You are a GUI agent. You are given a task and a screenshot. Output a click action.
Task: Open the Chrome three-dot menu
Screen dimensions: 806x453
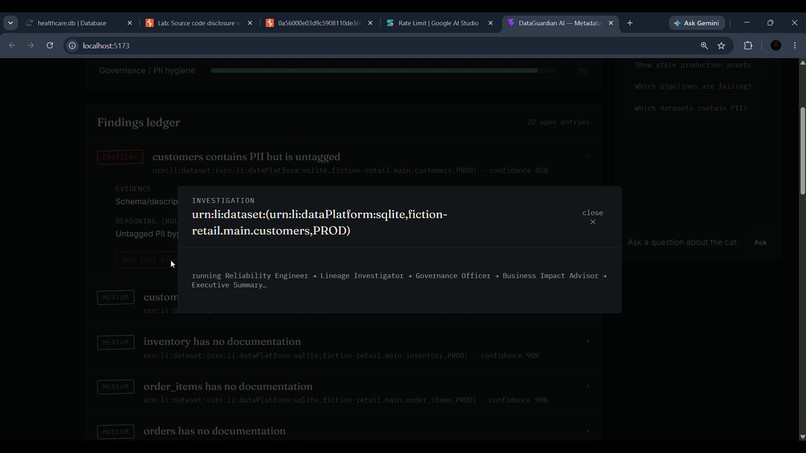[795, 46]
